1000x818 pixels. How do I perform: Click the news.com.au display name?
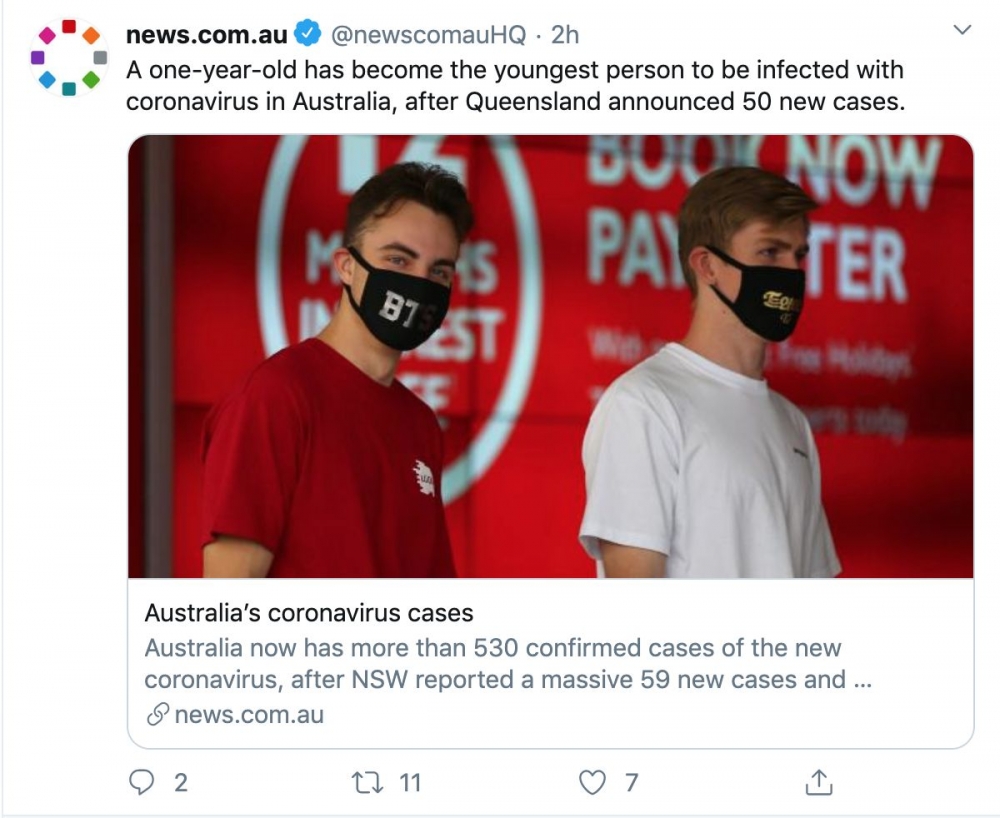pos(207,35)
